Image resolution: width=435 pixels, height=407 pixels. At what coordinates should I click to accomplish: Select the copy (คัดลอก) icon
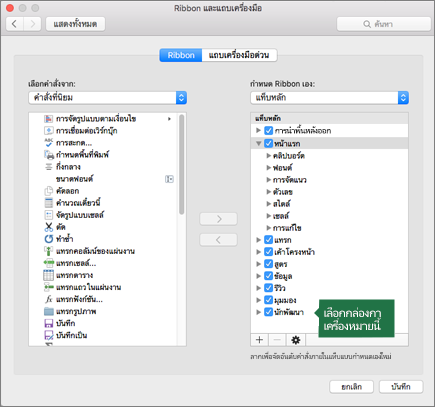pyautogui.click(x=49, y=191)
